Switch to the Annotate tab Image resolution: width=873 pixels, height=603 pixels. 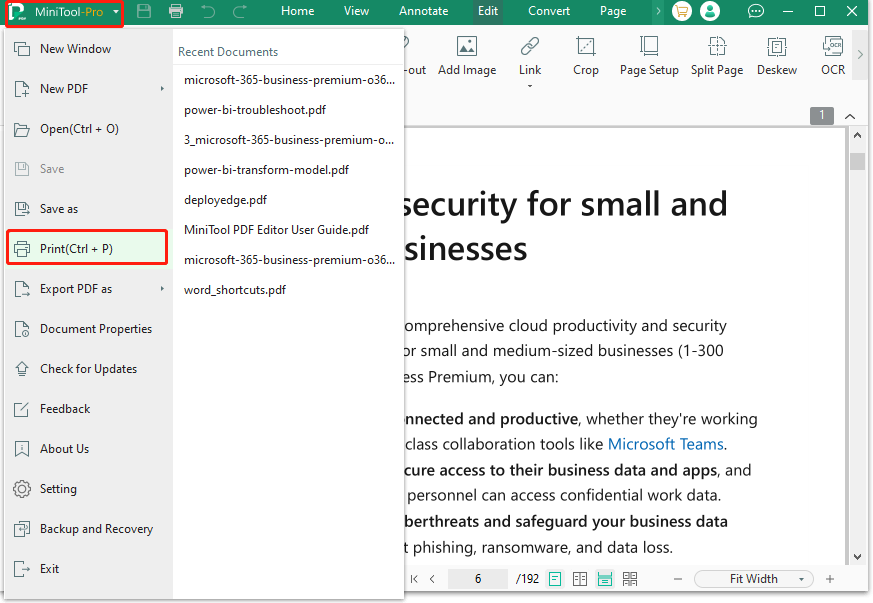coord(423,12)
